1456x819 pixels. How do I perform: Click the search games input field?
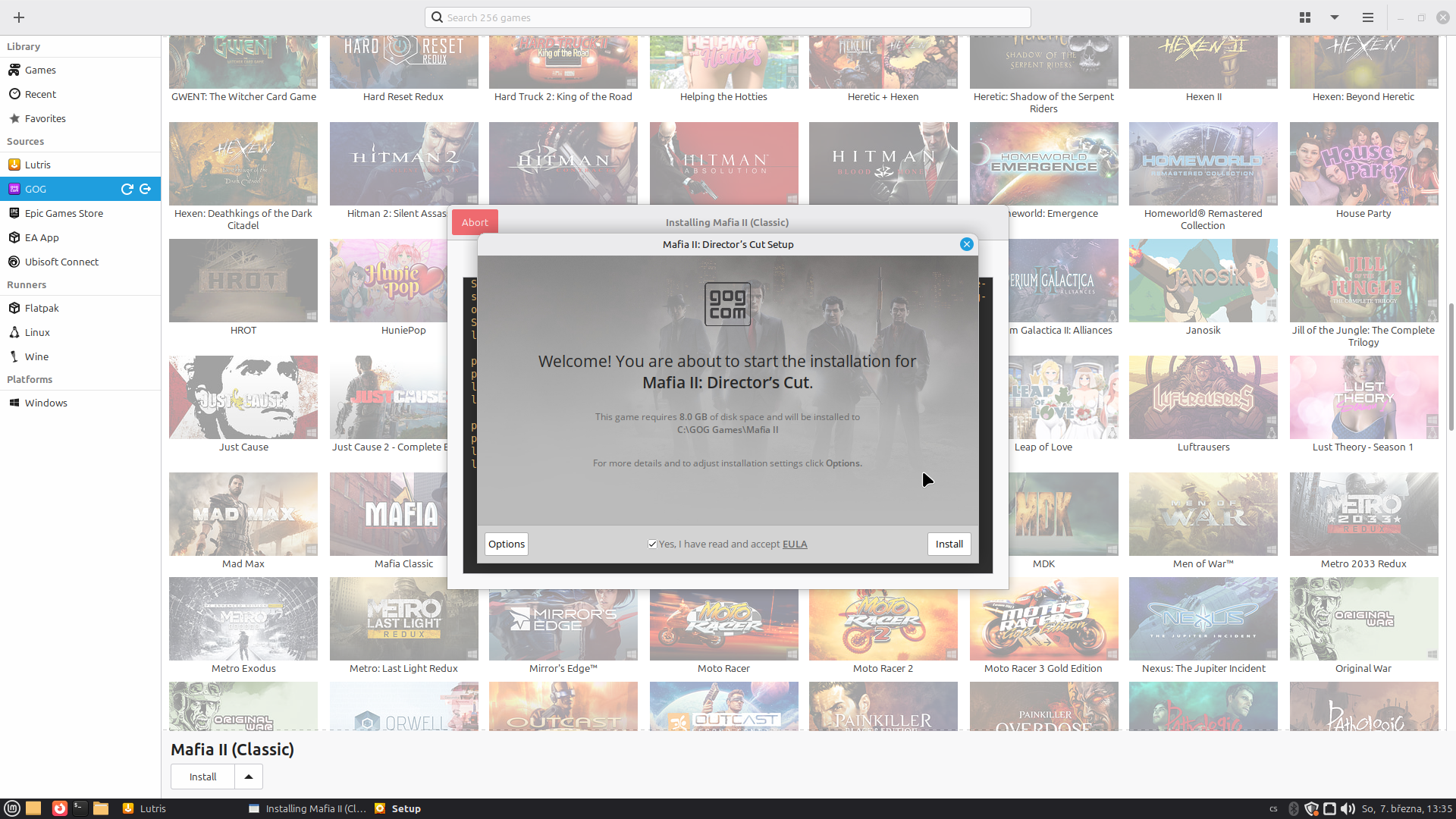pos(728,17)
